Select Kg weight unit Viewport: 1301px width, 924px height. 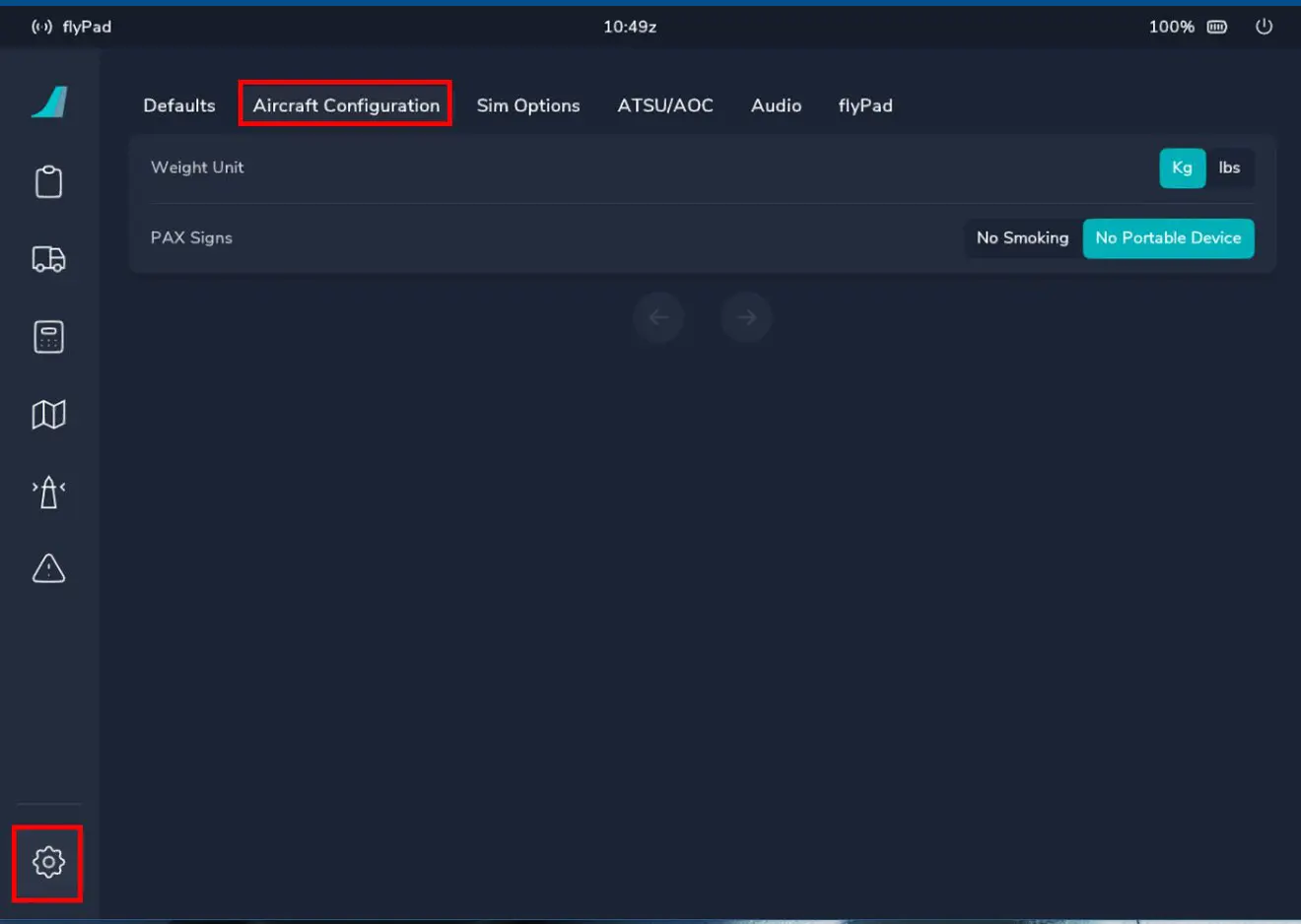1182,167
